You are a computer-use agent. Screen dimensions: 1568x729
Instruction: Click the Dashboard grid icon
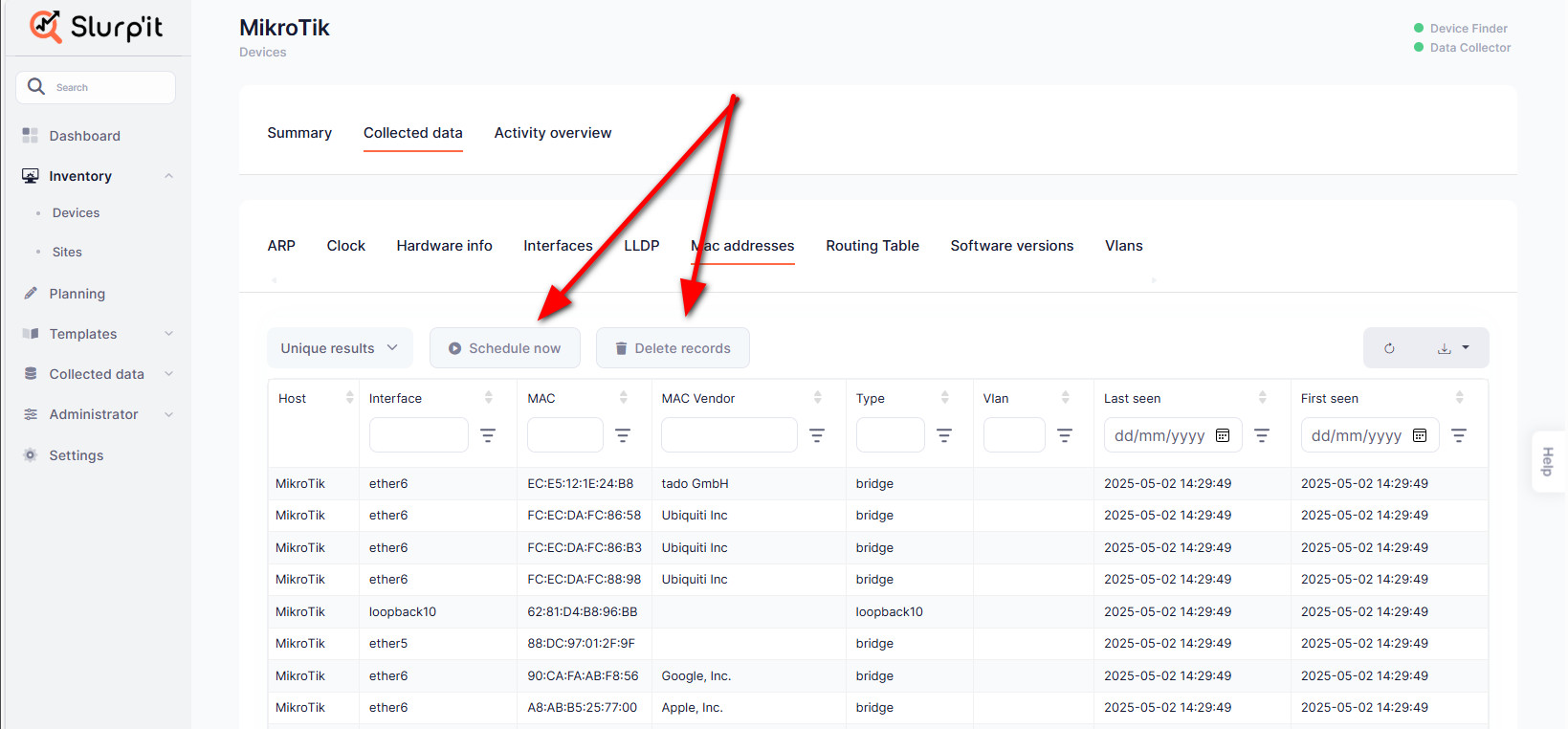pyautogui.click(x=30, y=136)
